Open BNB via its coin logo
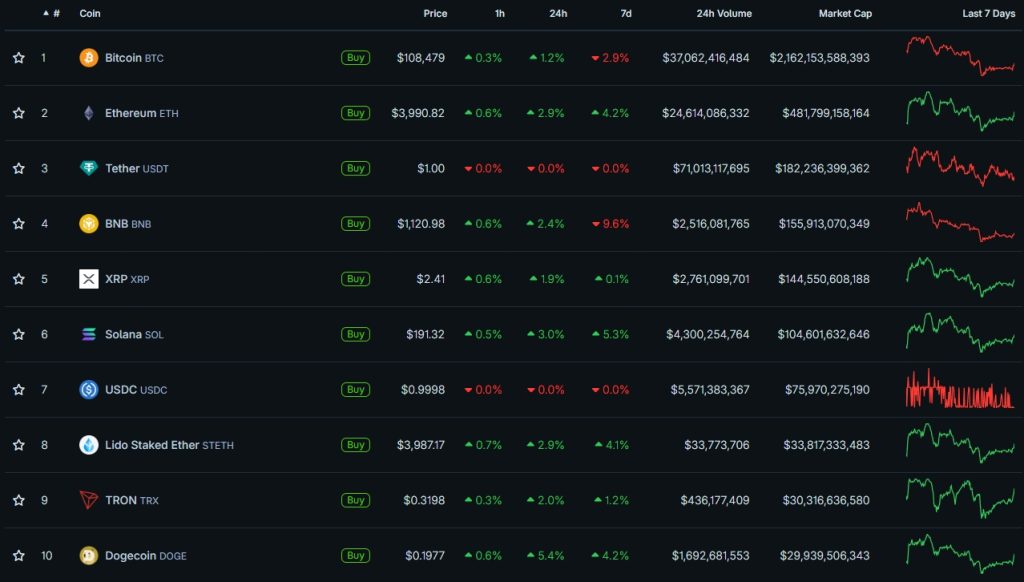 (90, 223)
